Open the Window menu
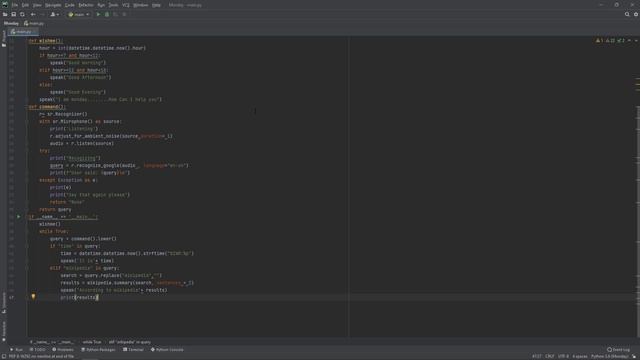Image resolution: width=640 pixels, height=360 pixels. point(141,5)
